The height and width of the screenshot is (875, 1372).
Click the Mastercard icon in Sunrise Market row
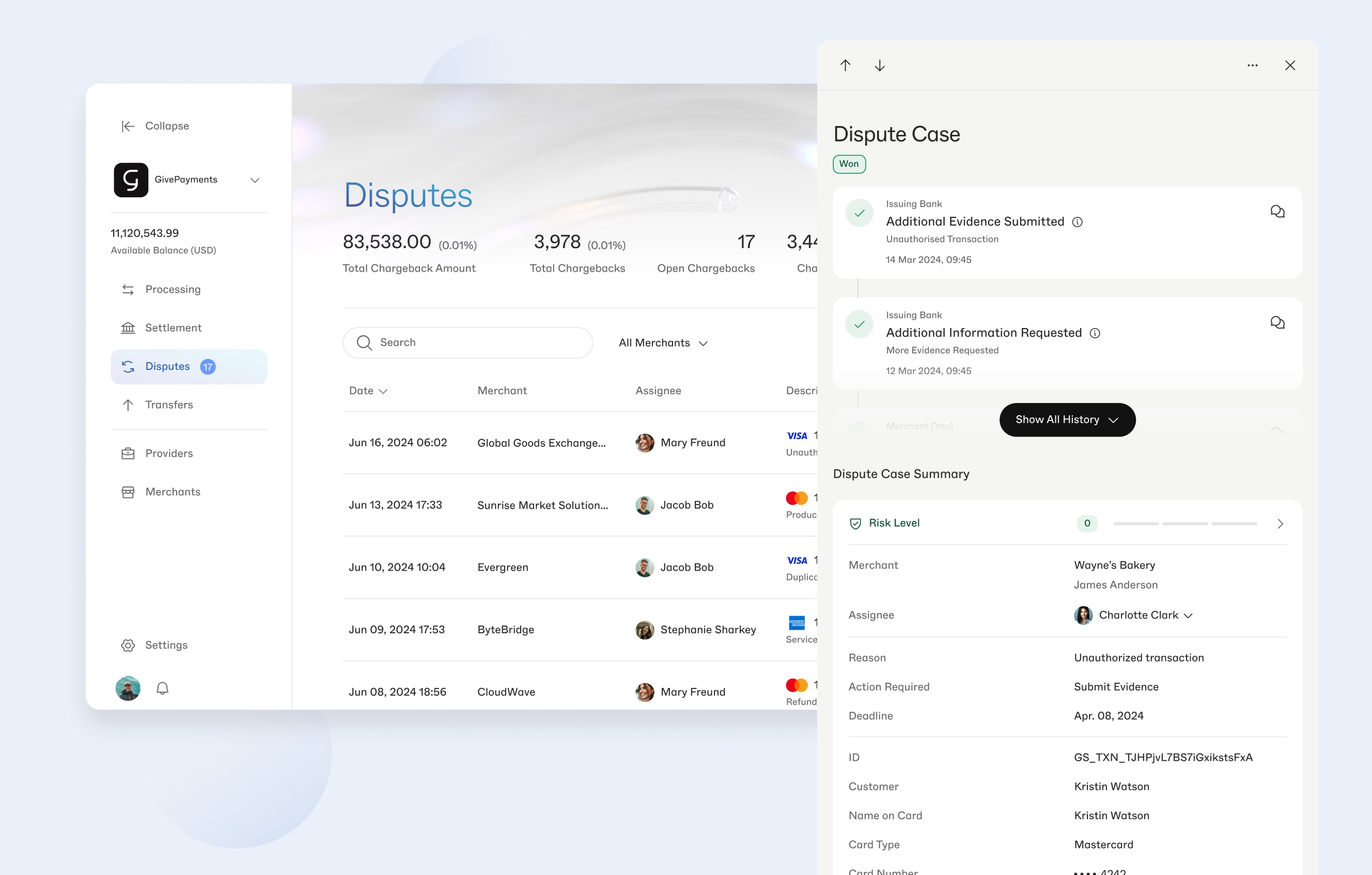point(797,498)
